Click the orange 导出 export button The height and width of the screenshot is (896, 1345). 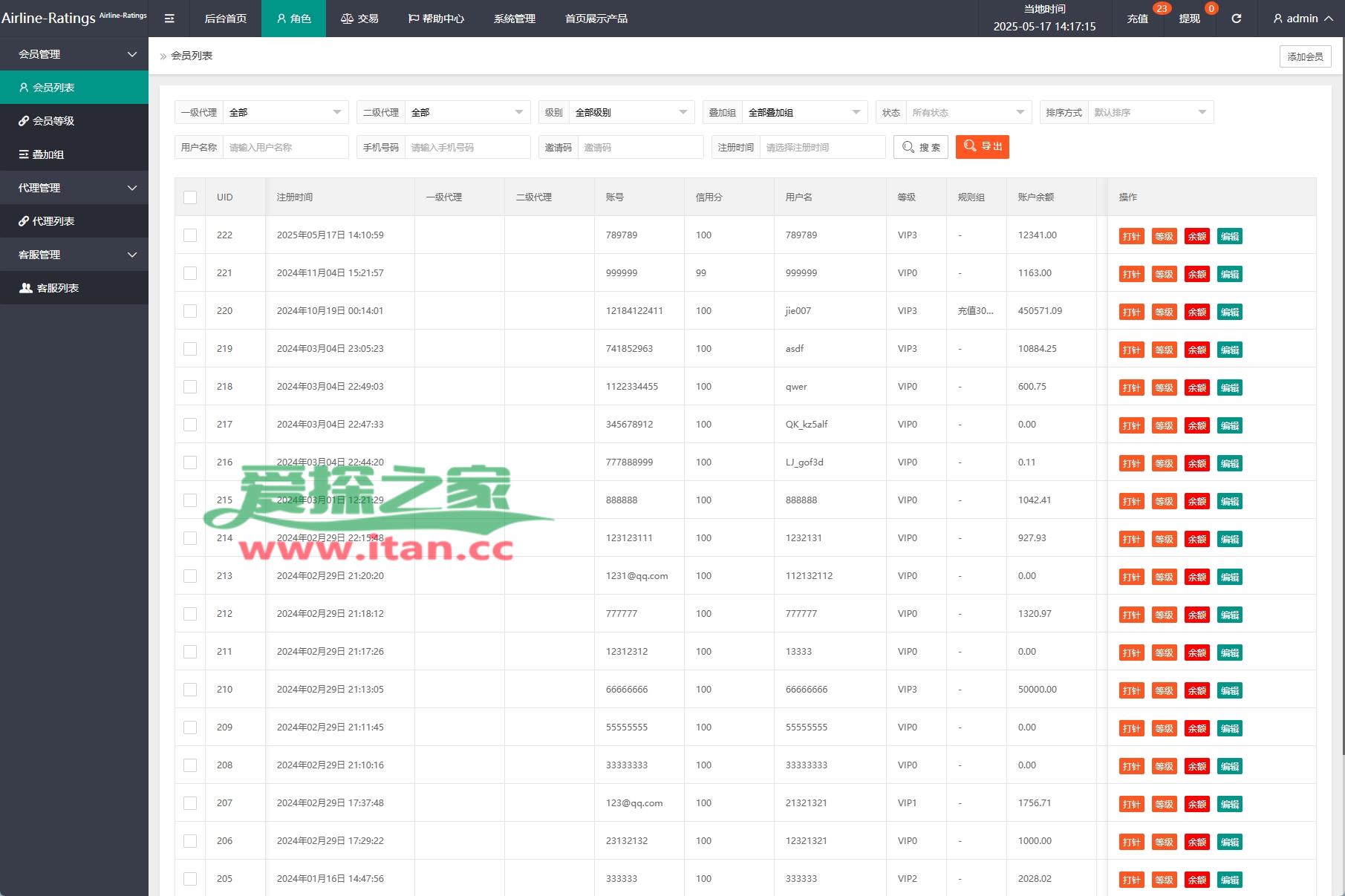point(982,147)
